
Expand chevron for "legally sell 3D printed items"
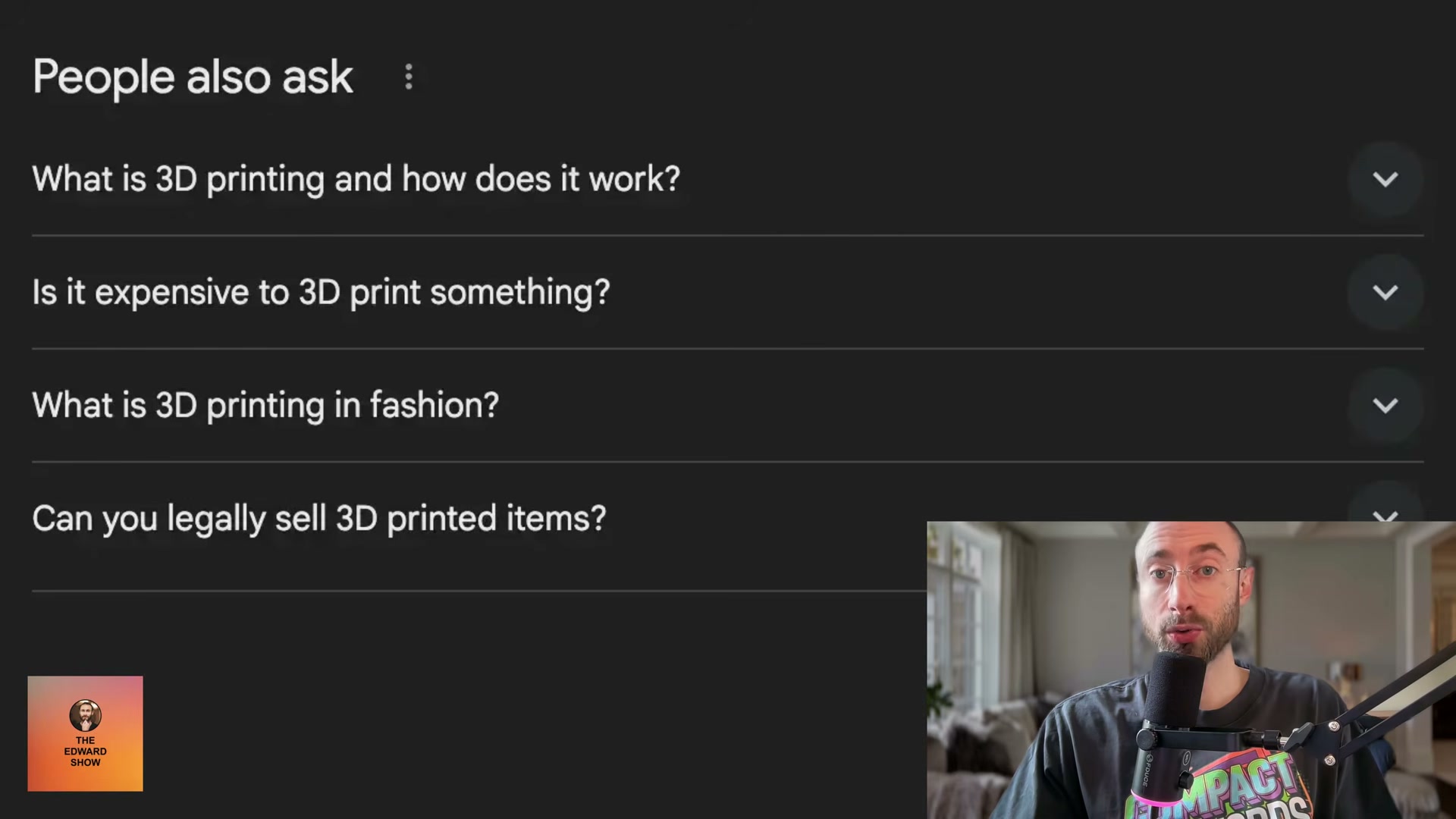tap(1385, 516)
